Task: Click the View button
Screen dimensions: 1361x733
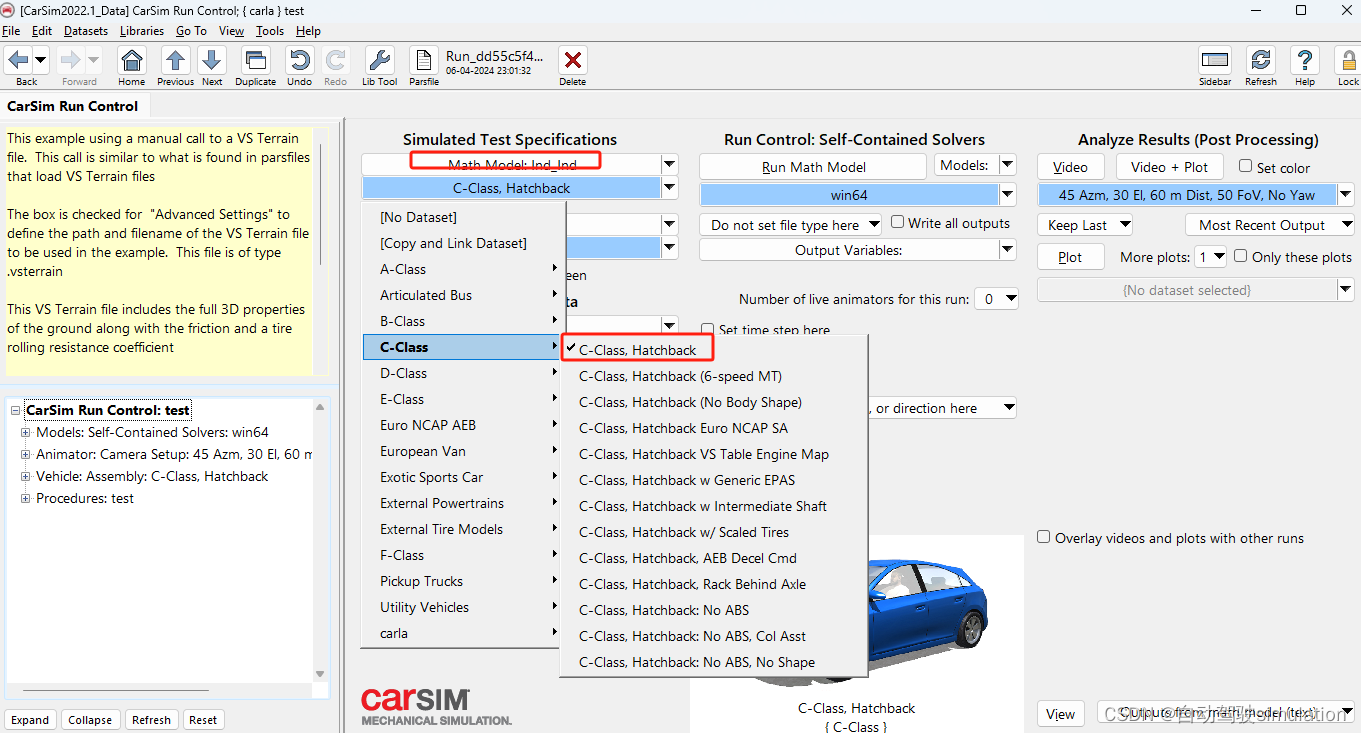Action: coord(1060,714)
